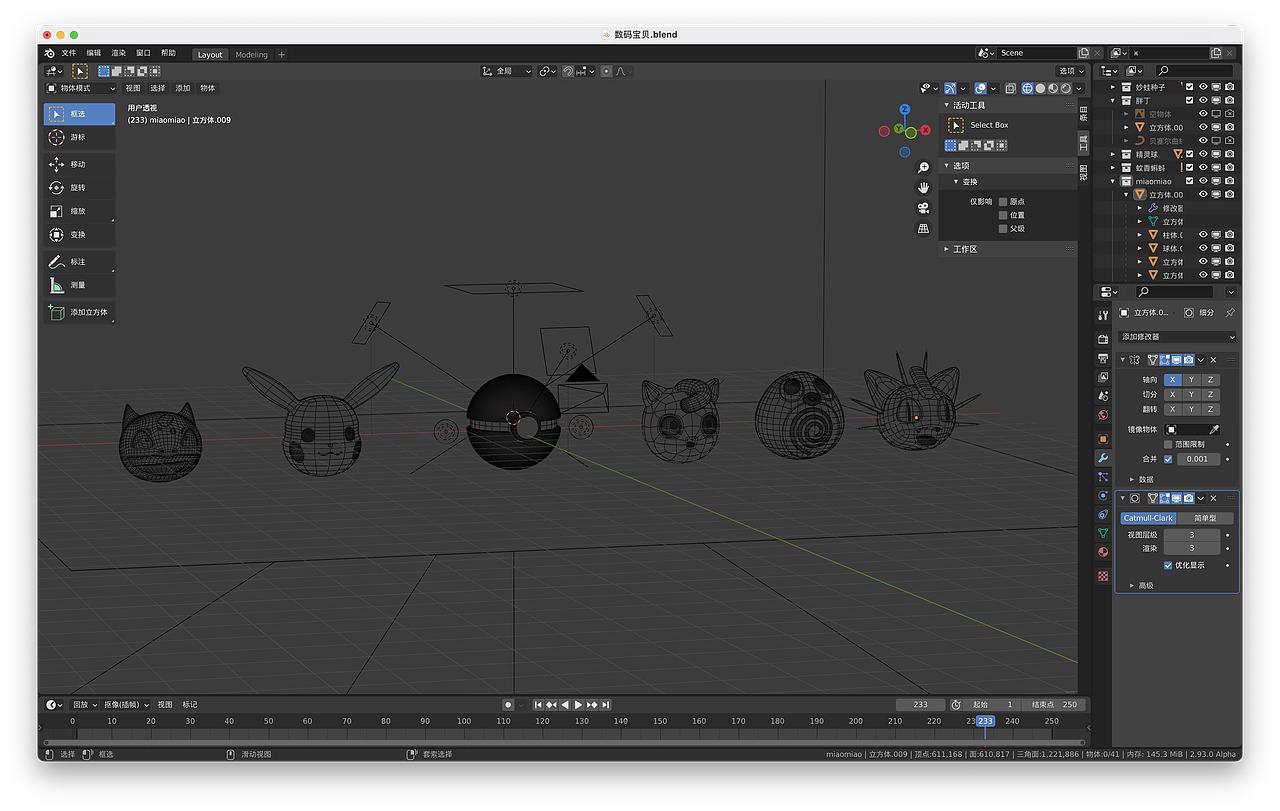Hide the 精灵球 collection with its eye toggle
The height and width of the screenshot is (811, 1280).
[x=1204, y=154]
